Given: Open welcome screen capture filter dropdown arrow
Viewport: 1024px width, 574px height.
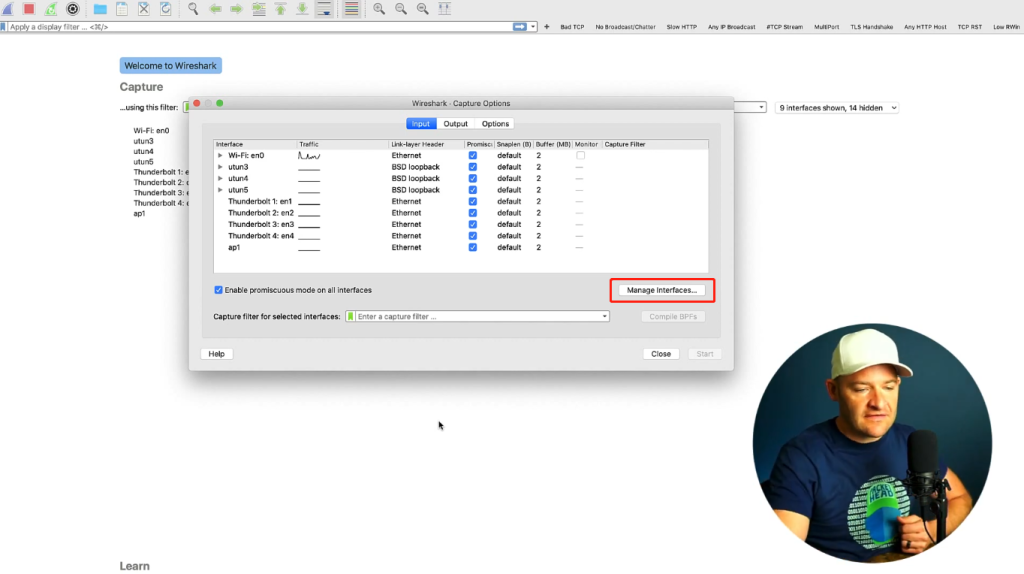Looking at the screenshot, I should [761, 107].
